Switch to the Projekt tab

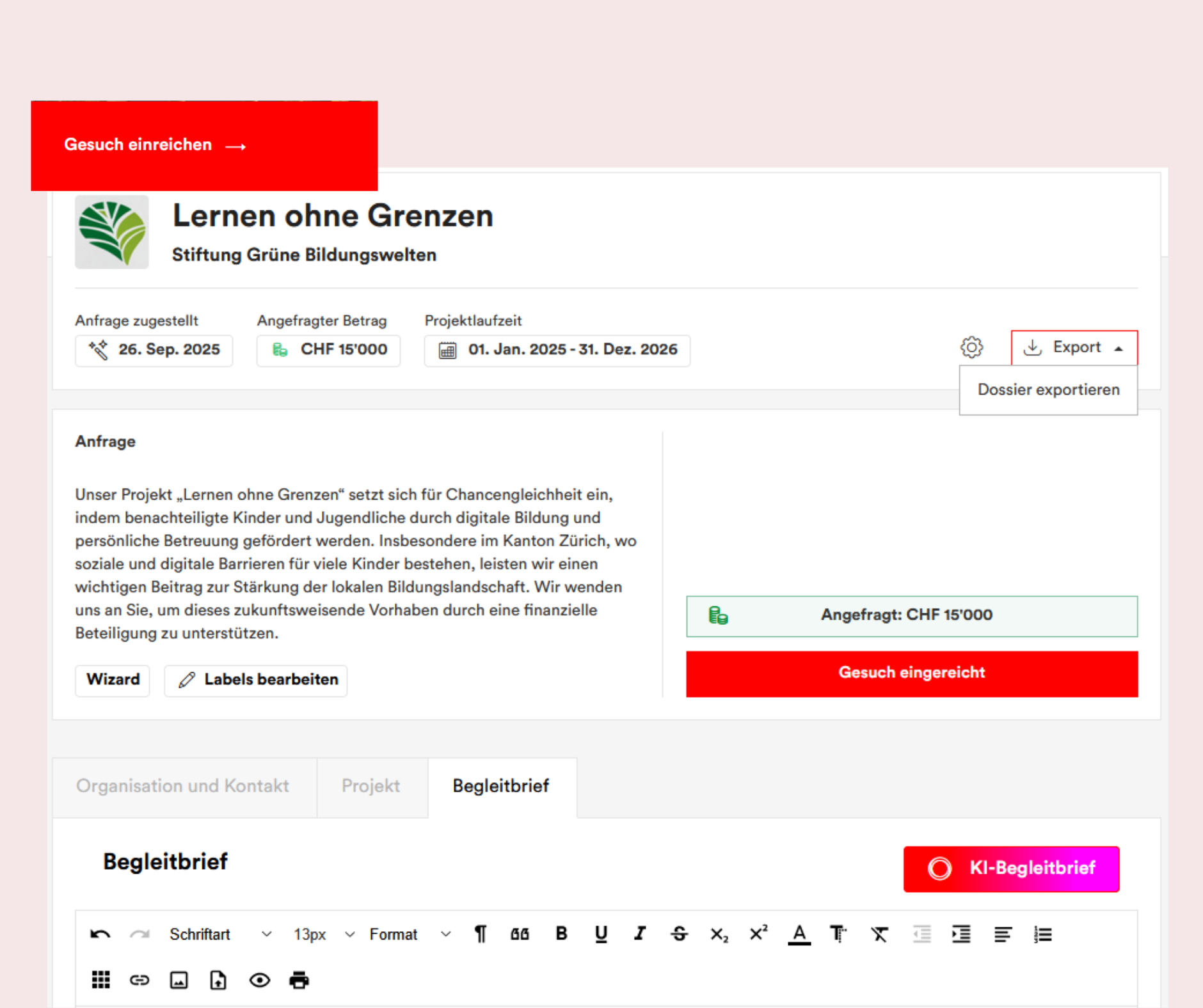coord(371,786)
